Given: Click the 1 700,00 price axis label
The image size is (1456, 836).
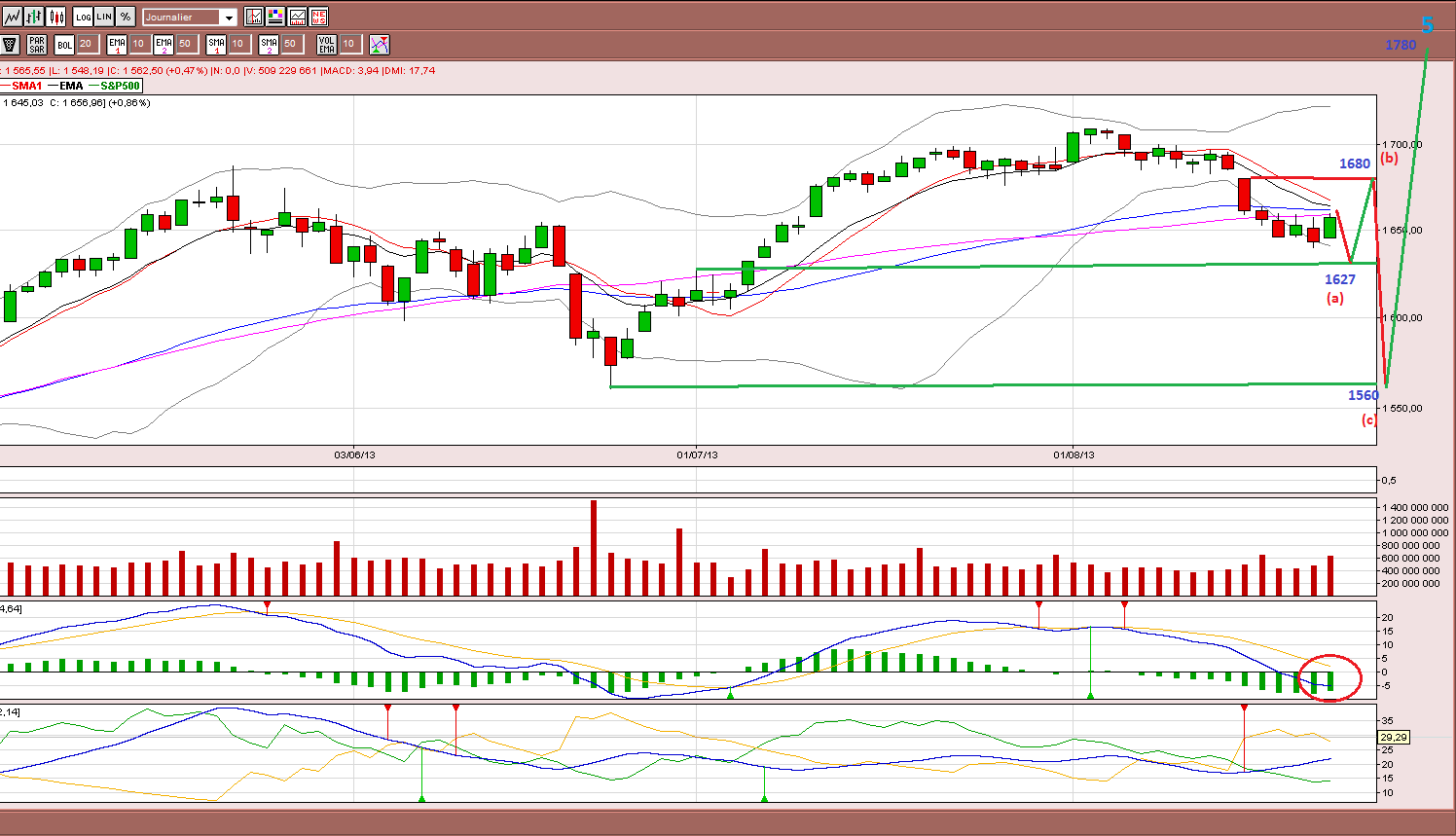Looking at the screenshot, I should pos(1404,144).
